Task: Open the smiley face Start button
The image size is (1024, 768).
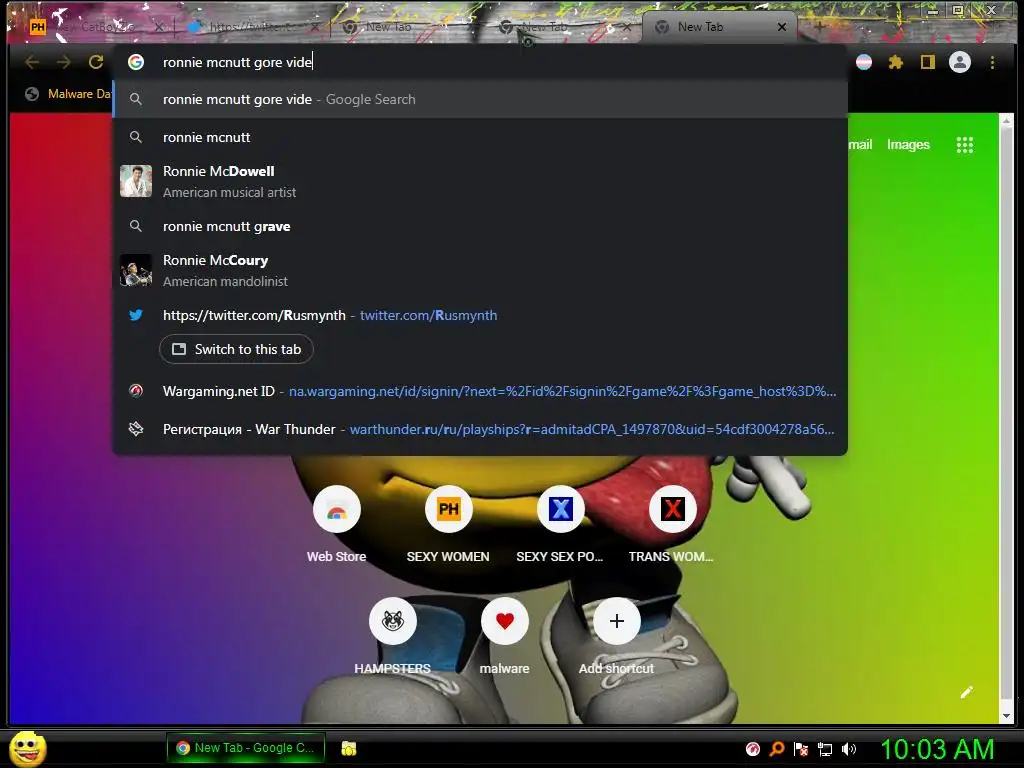Action: (x=27, y=748)
